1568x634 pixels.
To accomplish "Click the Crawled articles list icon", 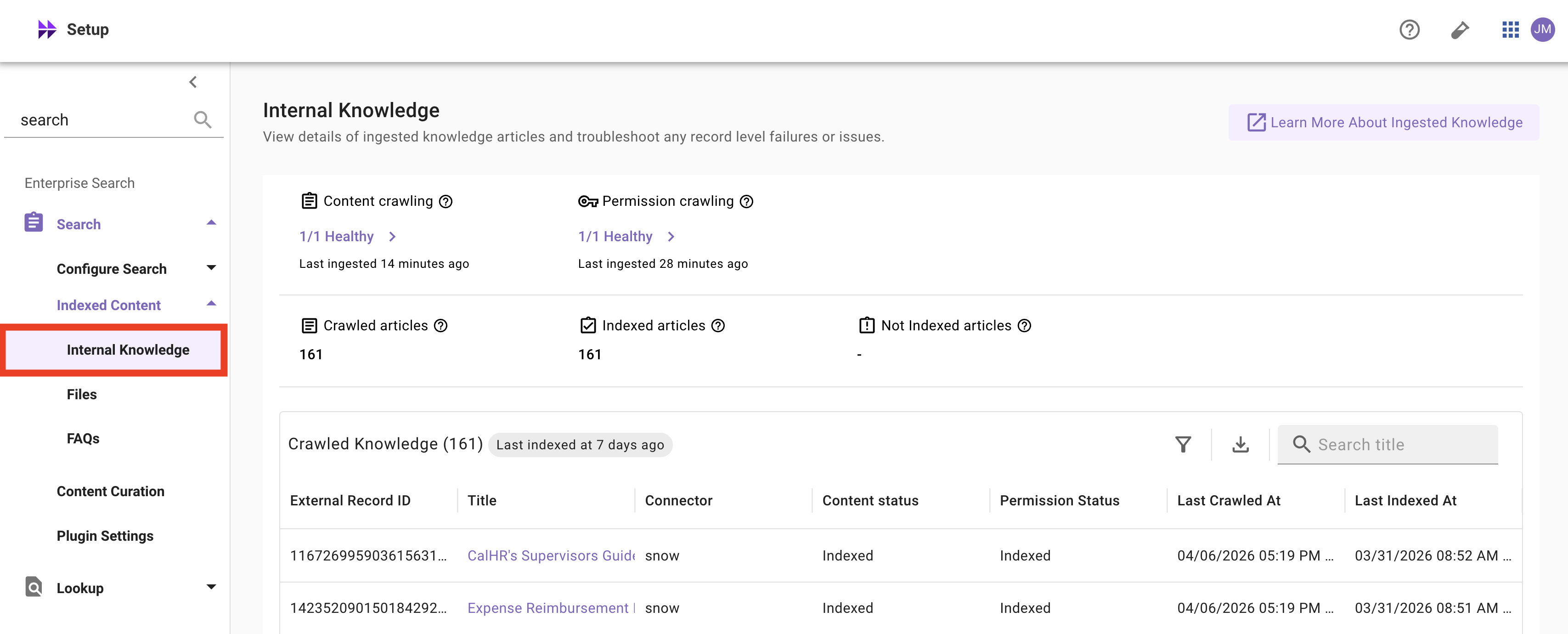I will (x=309, y=326).
